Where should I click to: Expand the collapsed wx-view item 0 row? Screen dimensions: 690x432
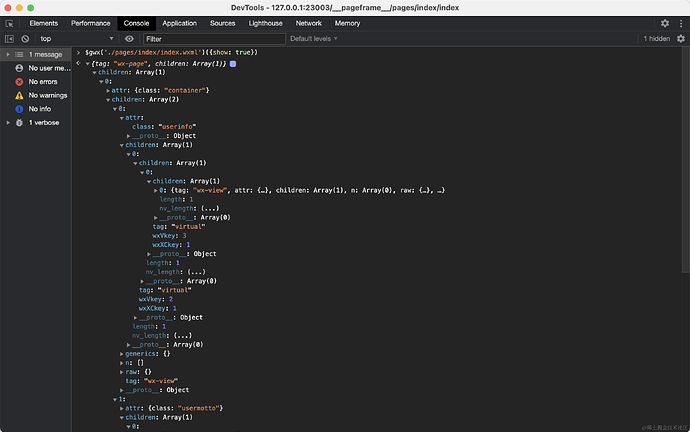click(155, 190)
